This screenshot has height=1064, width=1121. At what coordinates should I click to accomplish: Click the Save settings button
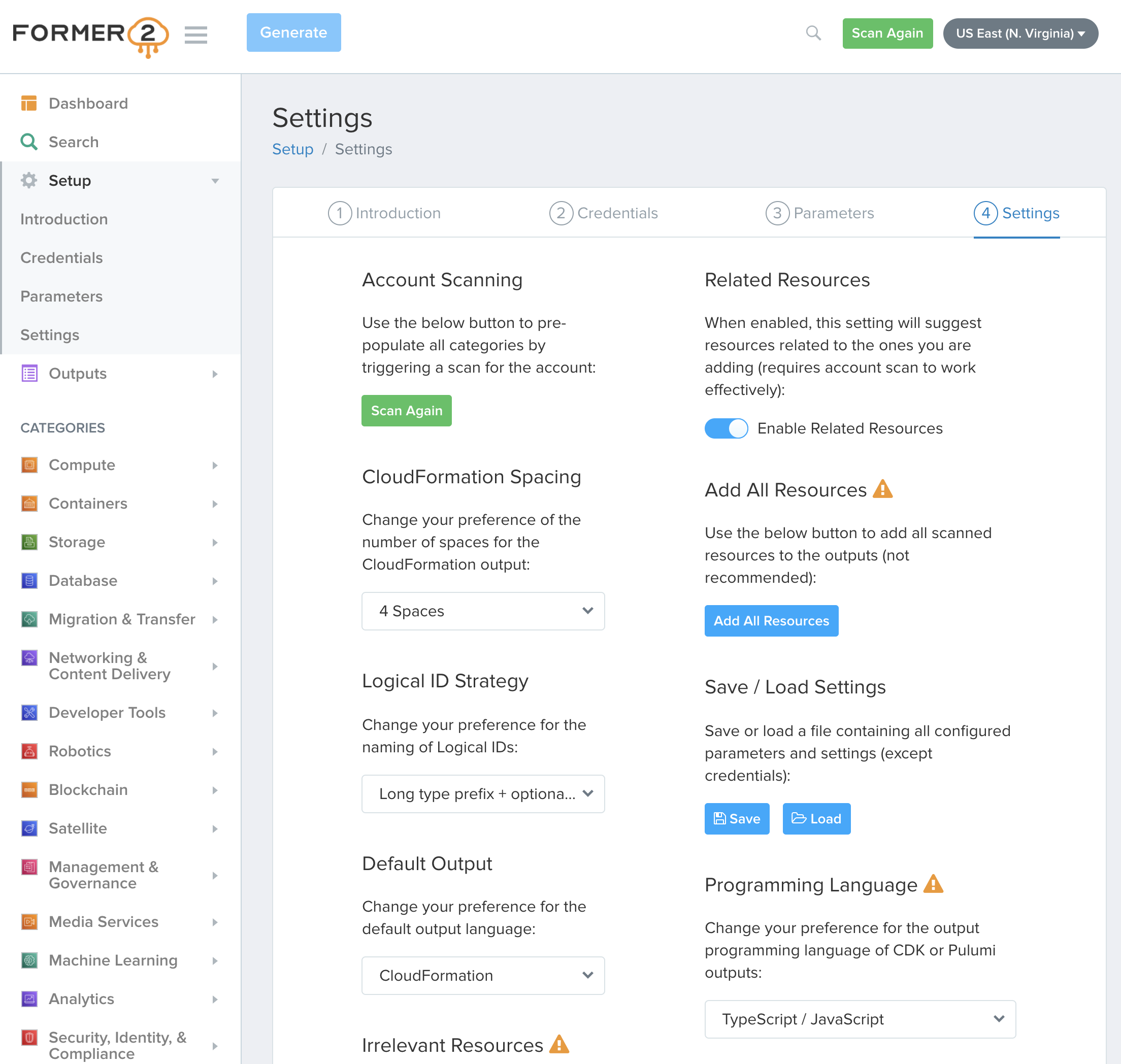(736, 818)
